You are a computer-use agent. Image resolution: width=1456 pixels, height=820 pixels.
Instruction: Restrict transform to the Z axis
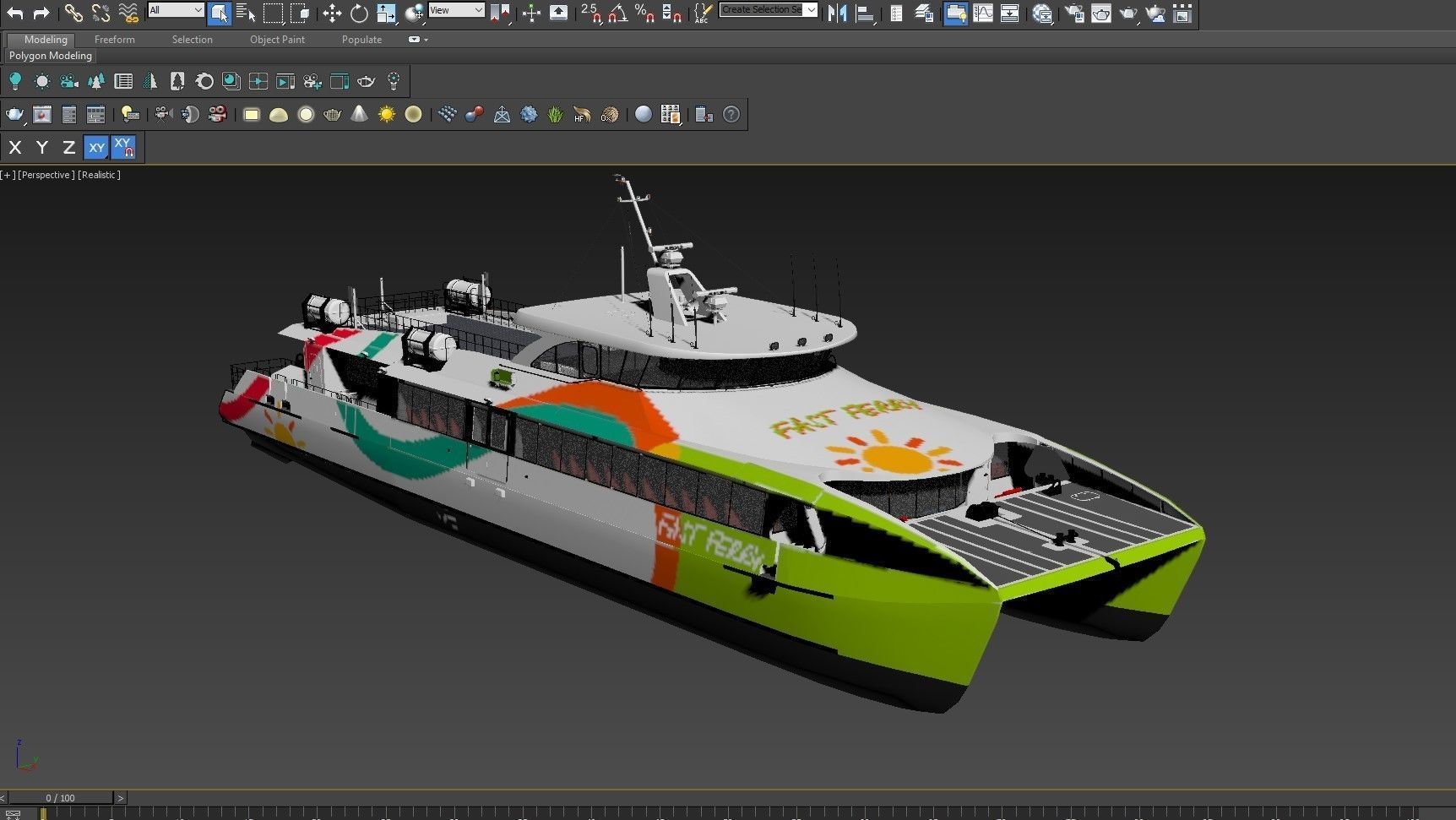[x=69, y=148]
